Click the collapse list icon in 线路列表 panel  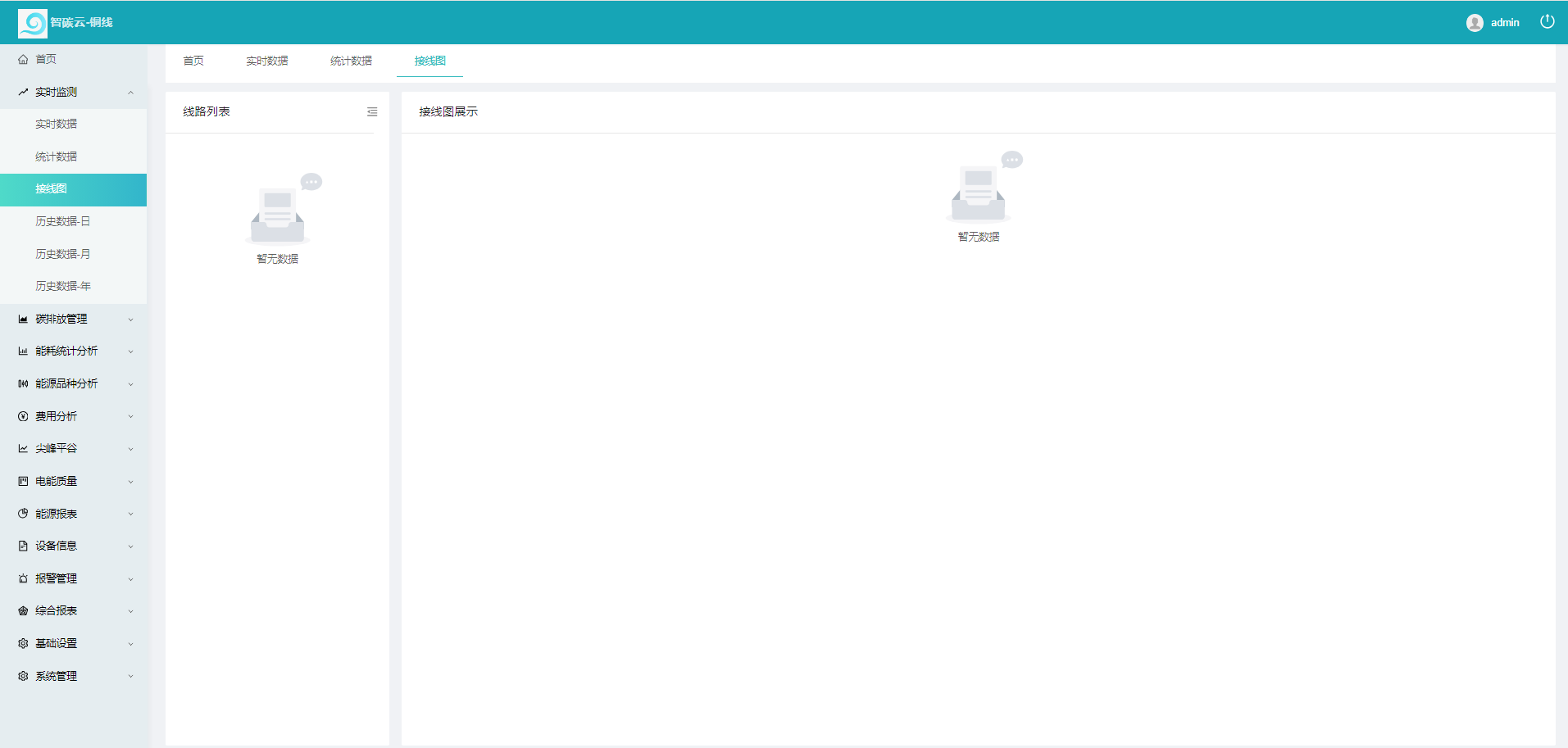[373, 111]
